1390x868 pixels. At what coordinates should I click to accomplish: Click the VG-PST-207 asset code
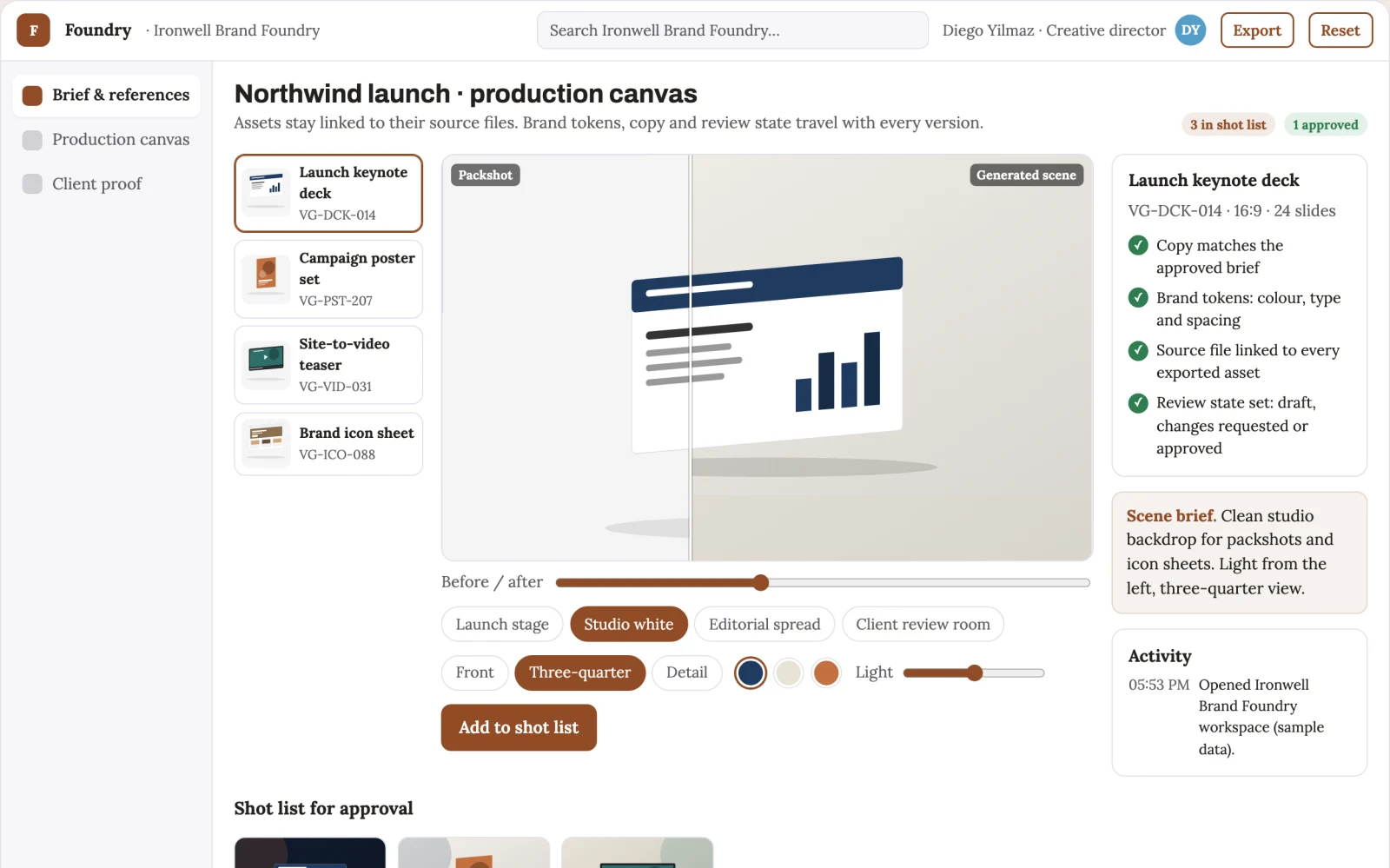coord(335,301)
